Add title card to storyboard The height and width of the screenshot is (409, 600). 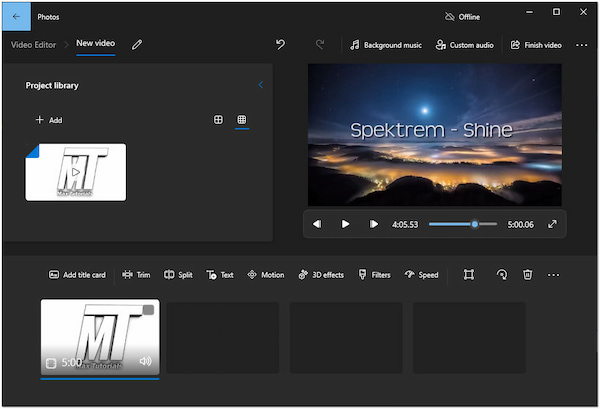coord(77,275)
